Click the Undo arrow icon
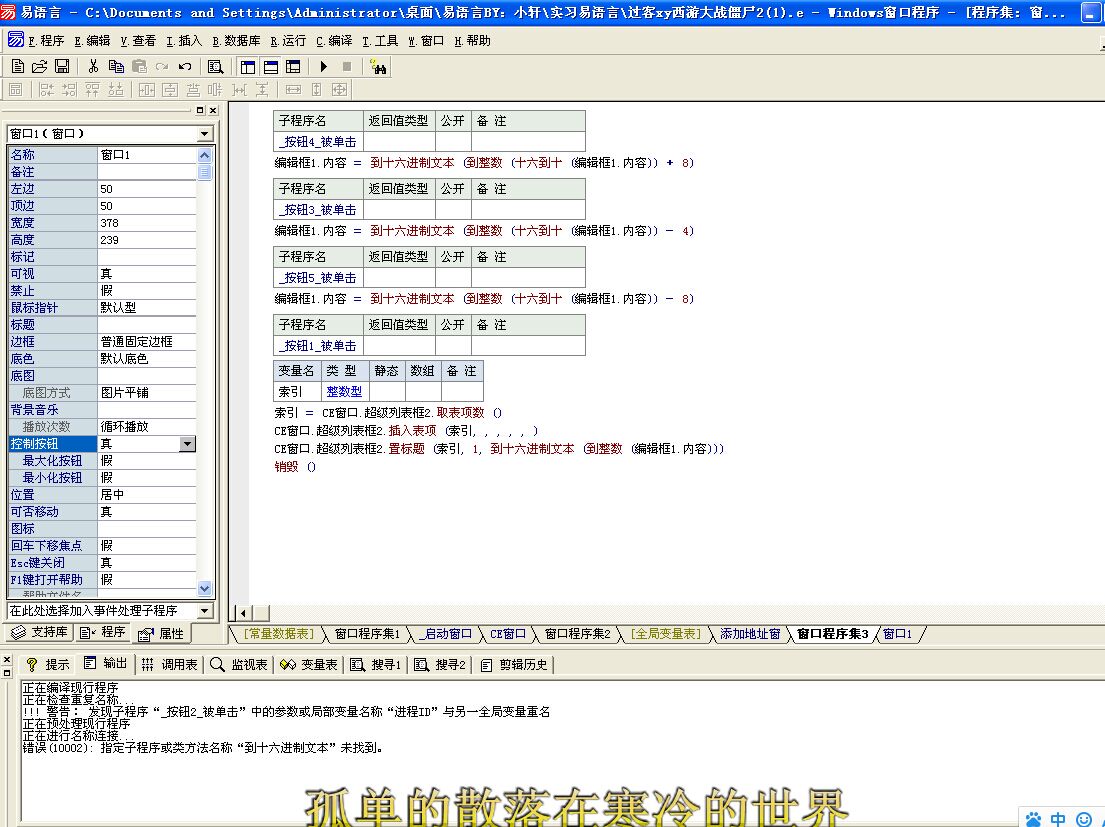 (185, 67)
